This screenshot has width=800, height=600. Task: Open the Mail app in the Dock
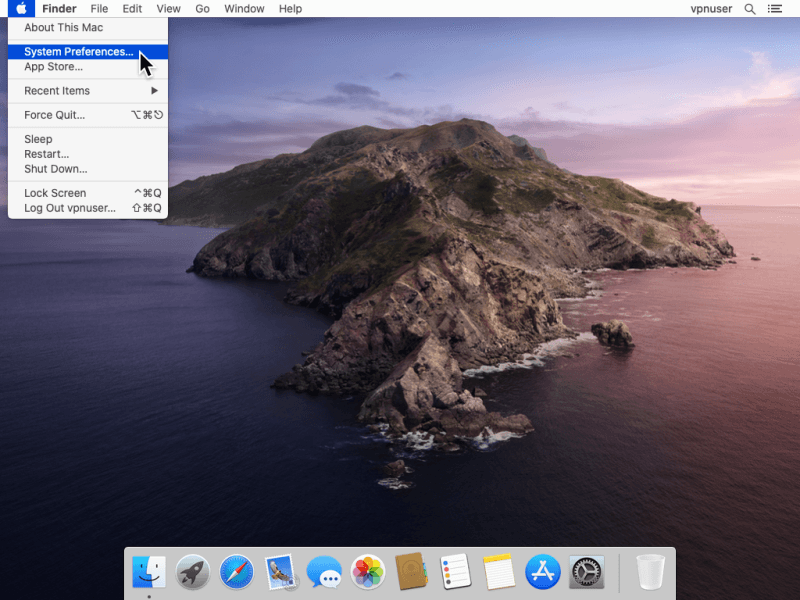pos(280,572)
